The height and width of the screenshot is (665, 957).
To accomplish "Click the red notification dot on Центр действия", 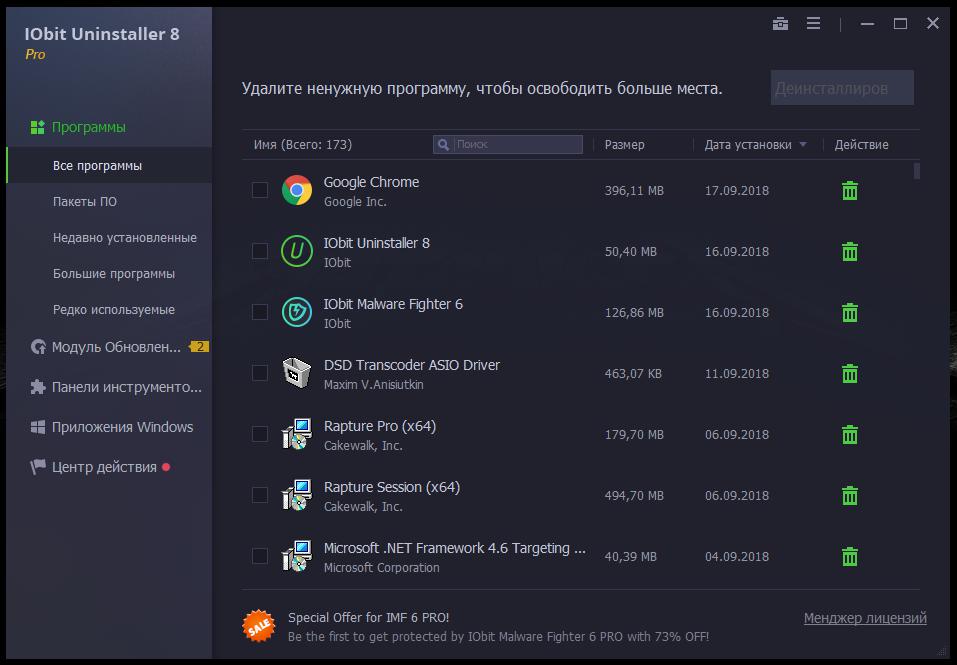I will pos(166,467).
